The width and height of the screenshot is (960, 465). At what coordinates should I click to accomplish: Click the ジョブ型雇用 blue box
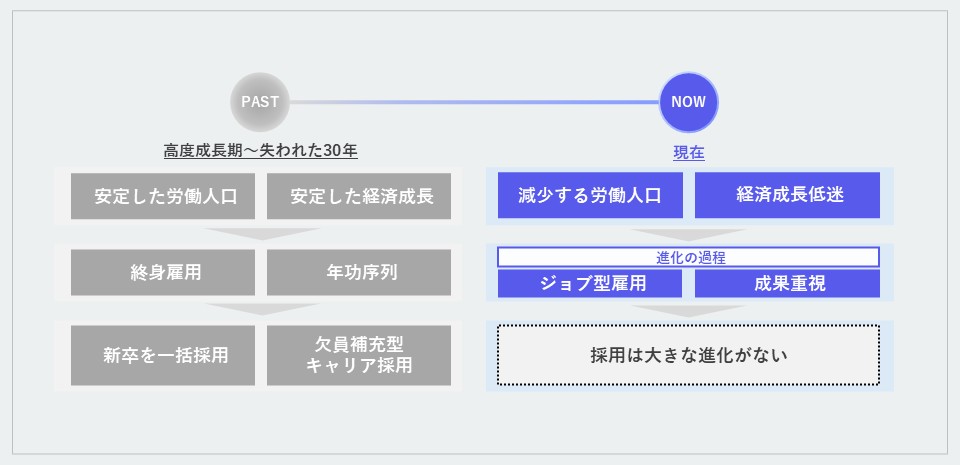590,283
